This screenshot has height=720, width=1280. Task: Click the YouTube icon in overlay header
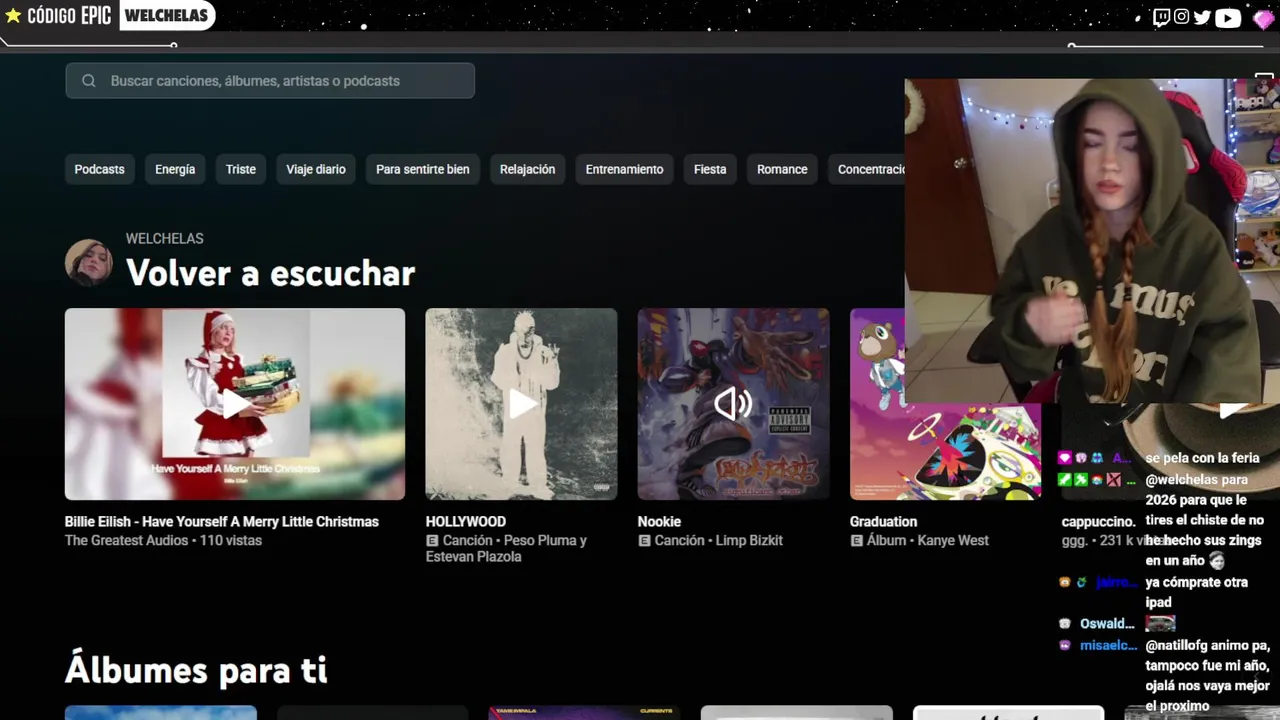pyautogui.click(x=1228, y=17)
